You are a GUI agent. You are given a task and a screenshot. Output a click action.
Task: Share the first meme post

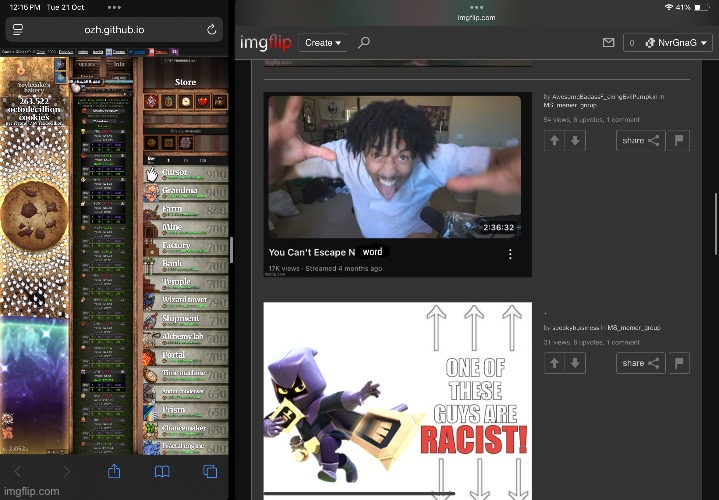(x=640, y=141)
